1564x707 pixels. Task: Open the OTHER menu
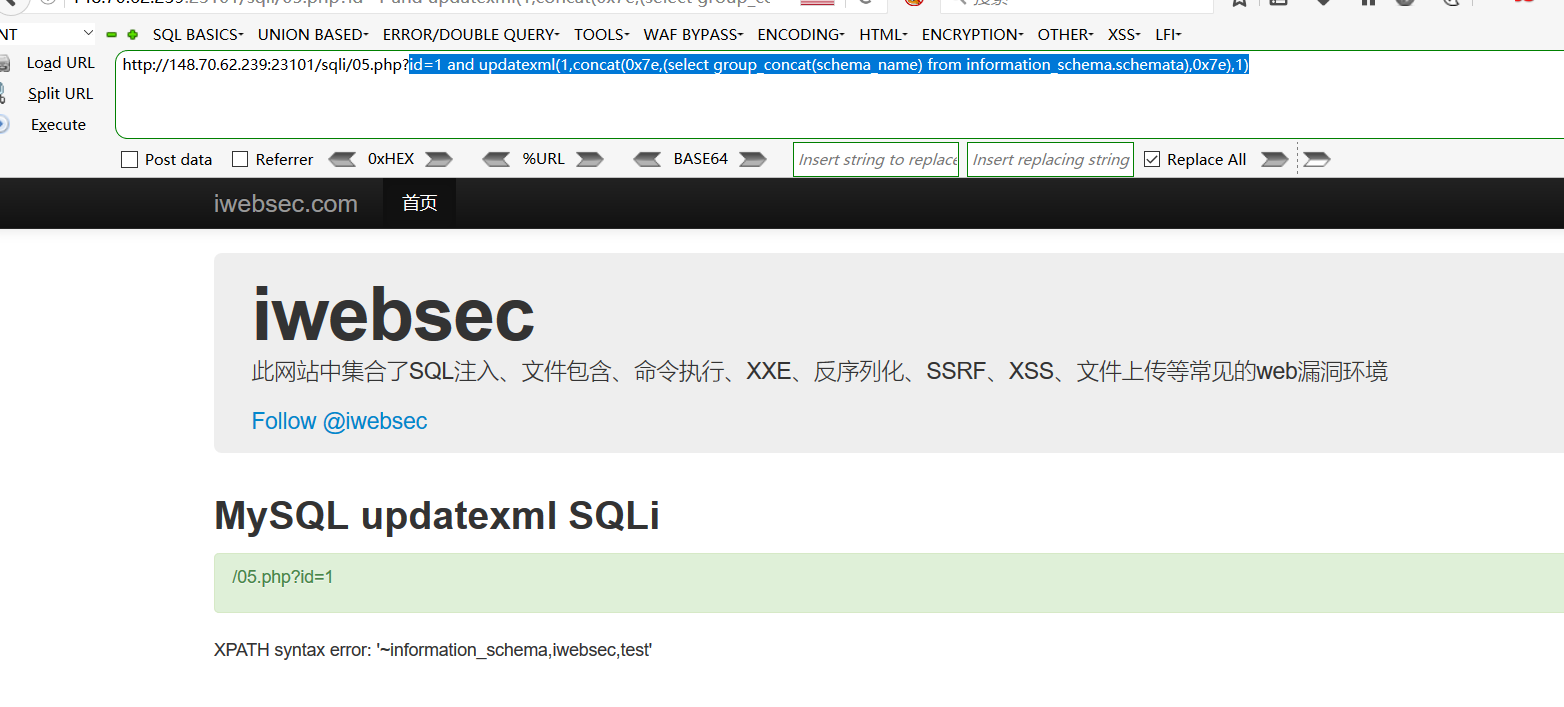pos(1066,35)
